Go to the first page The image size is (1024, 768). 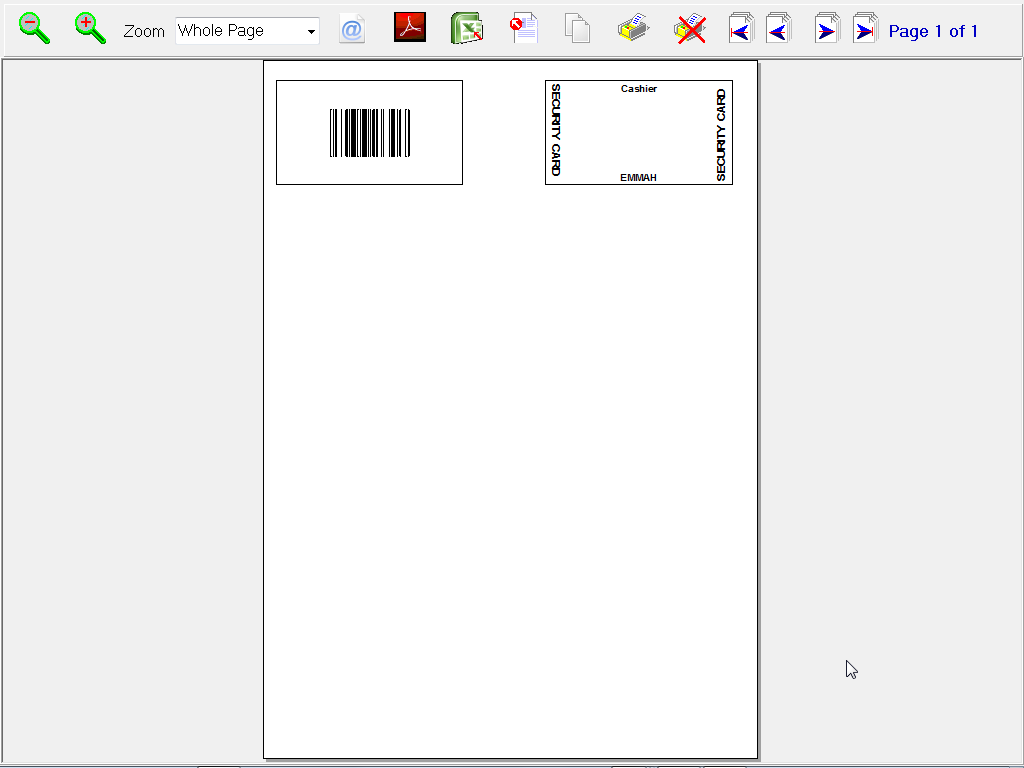coord(741,30)
